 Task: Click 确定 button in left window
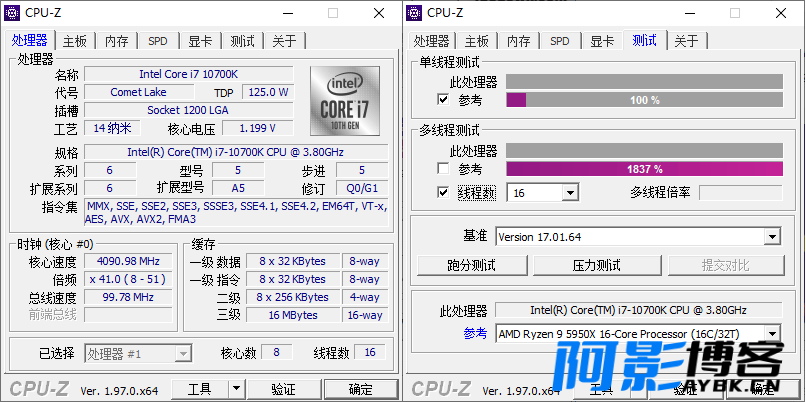click(x=361, y=389)
